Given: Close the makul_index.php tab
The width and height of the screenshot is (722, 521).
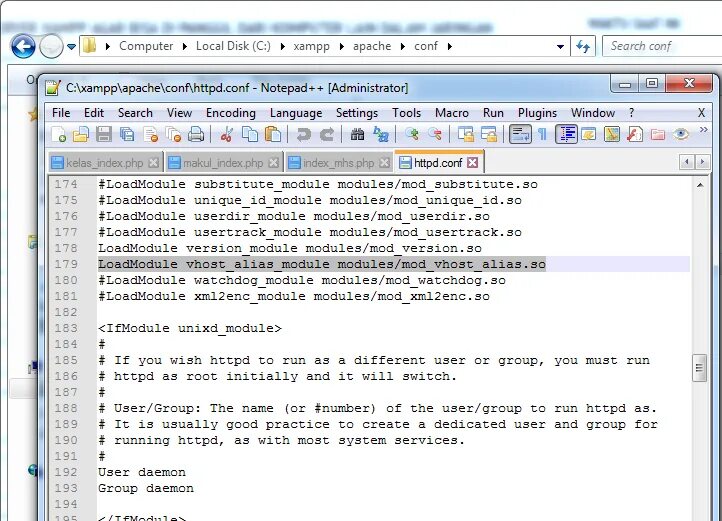Looking at the screenshot, I should (274, 163).
